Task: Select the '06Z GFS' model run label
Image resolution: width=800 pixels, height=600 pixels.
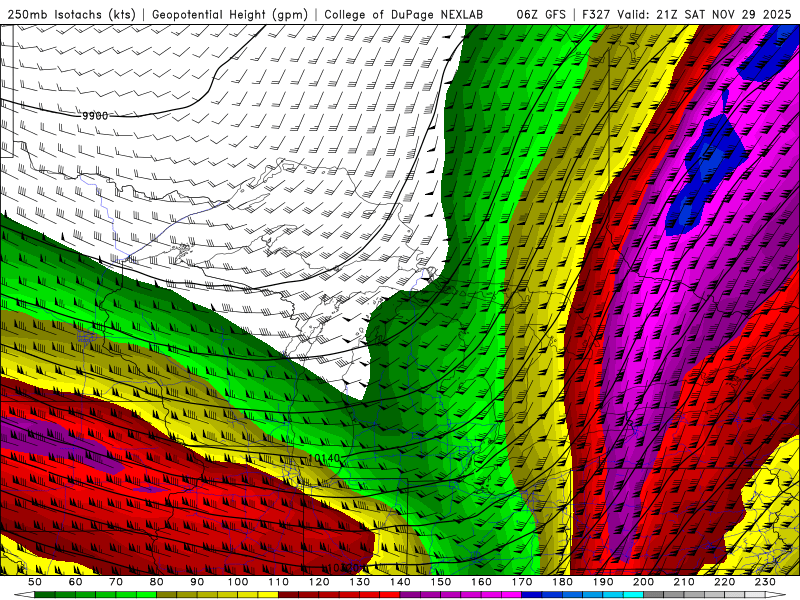Action: (541, 14)
